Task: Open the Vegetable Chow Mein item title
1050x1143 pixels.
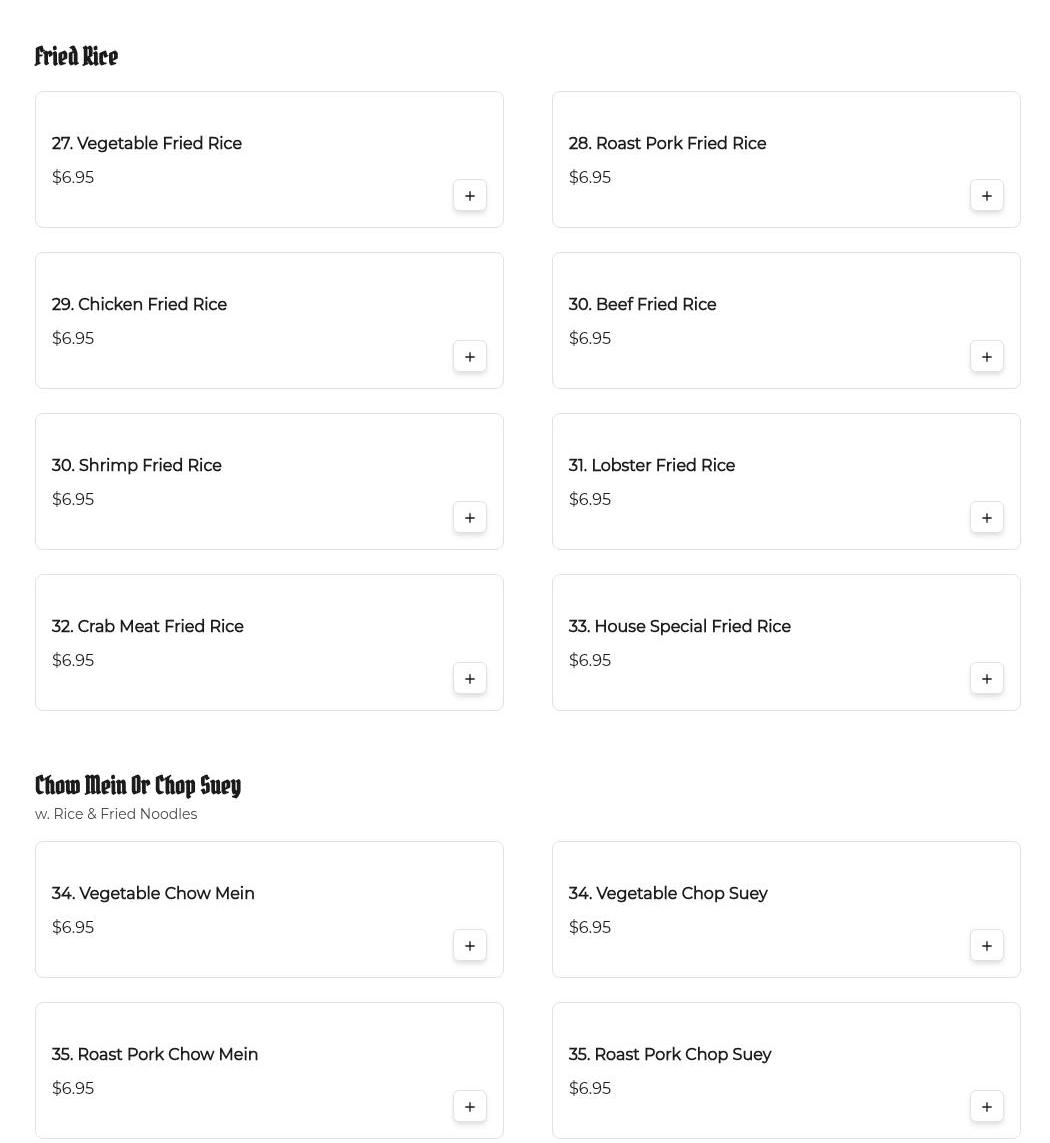Action: pos(153,894)
